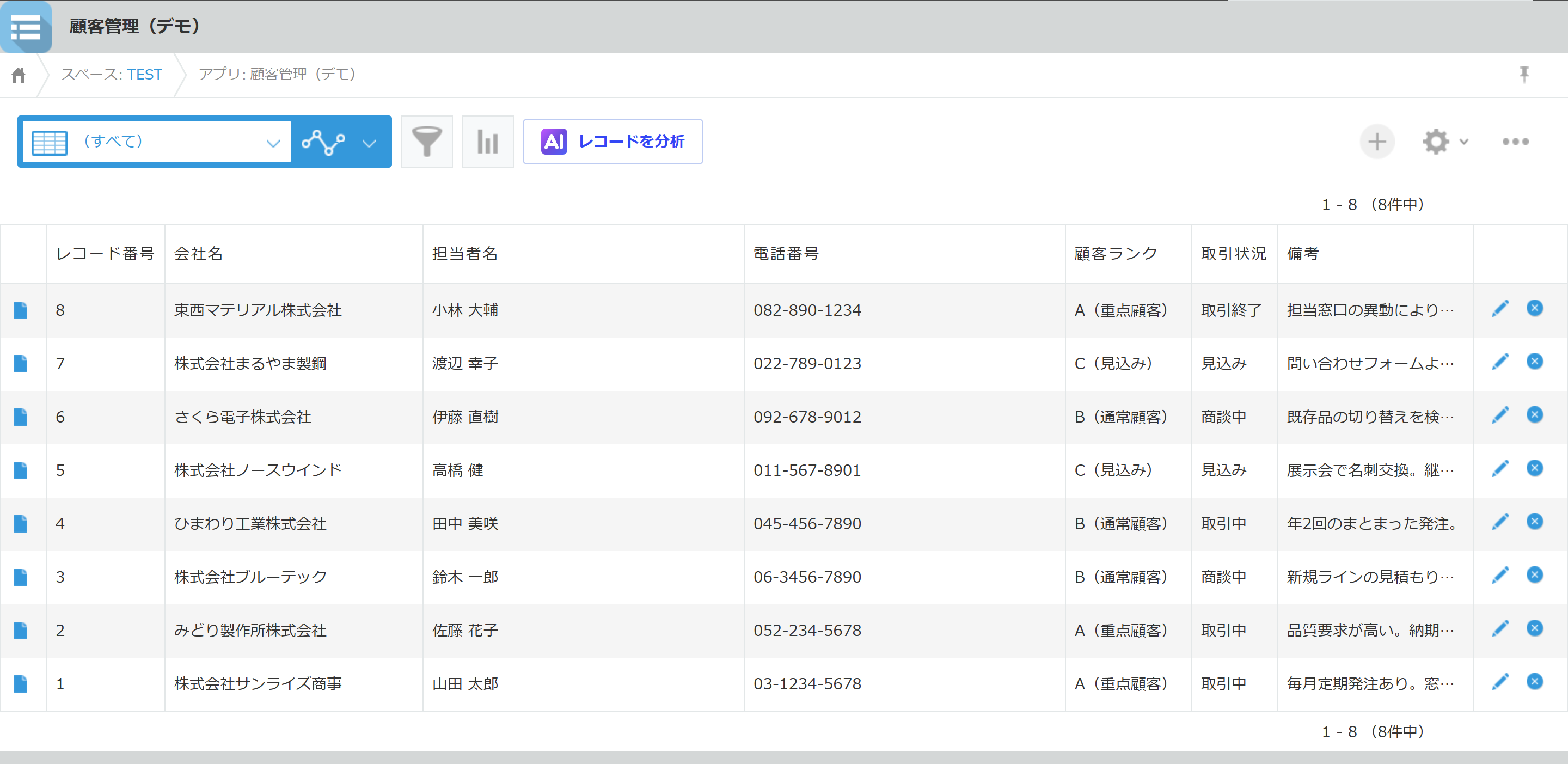Delete the 株式会社ブルーテック record
This screenshot has height=764, width=1568.
pos(1535,574)
